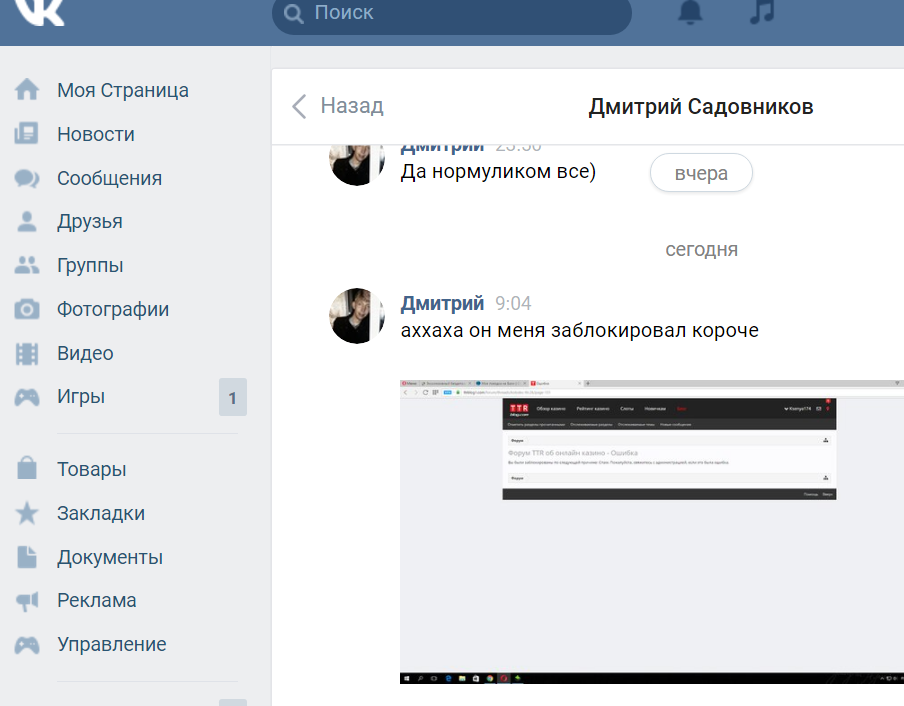Click the people icon next to Группы
This screenshot has height=706, width=904.
pos(29,265)
